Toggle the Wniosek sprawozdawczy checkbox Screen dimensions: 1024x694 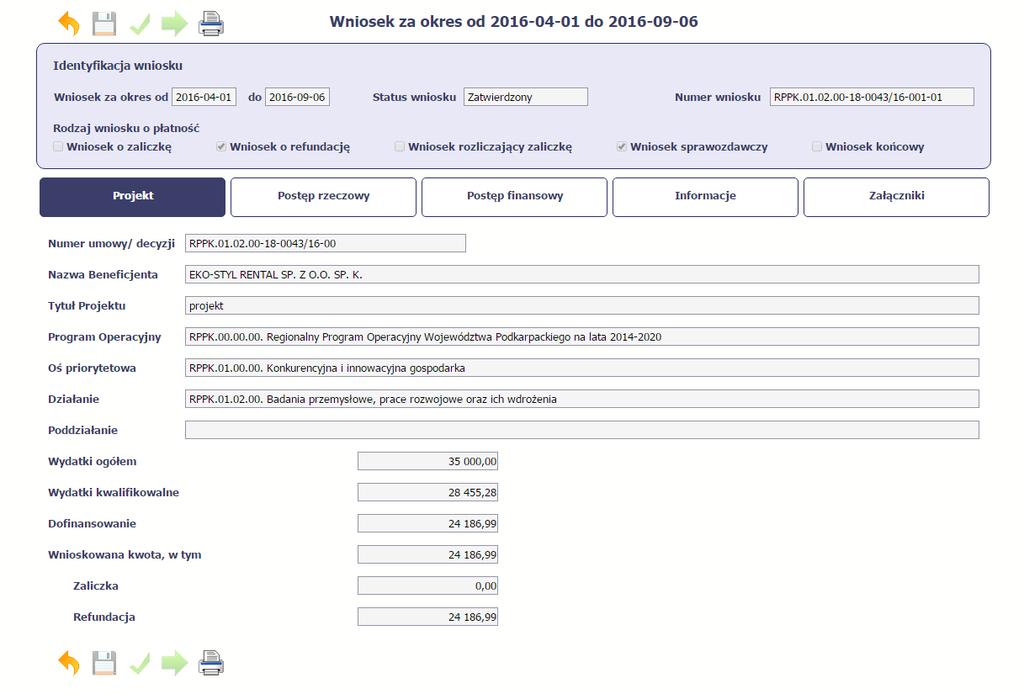[622, 146]
